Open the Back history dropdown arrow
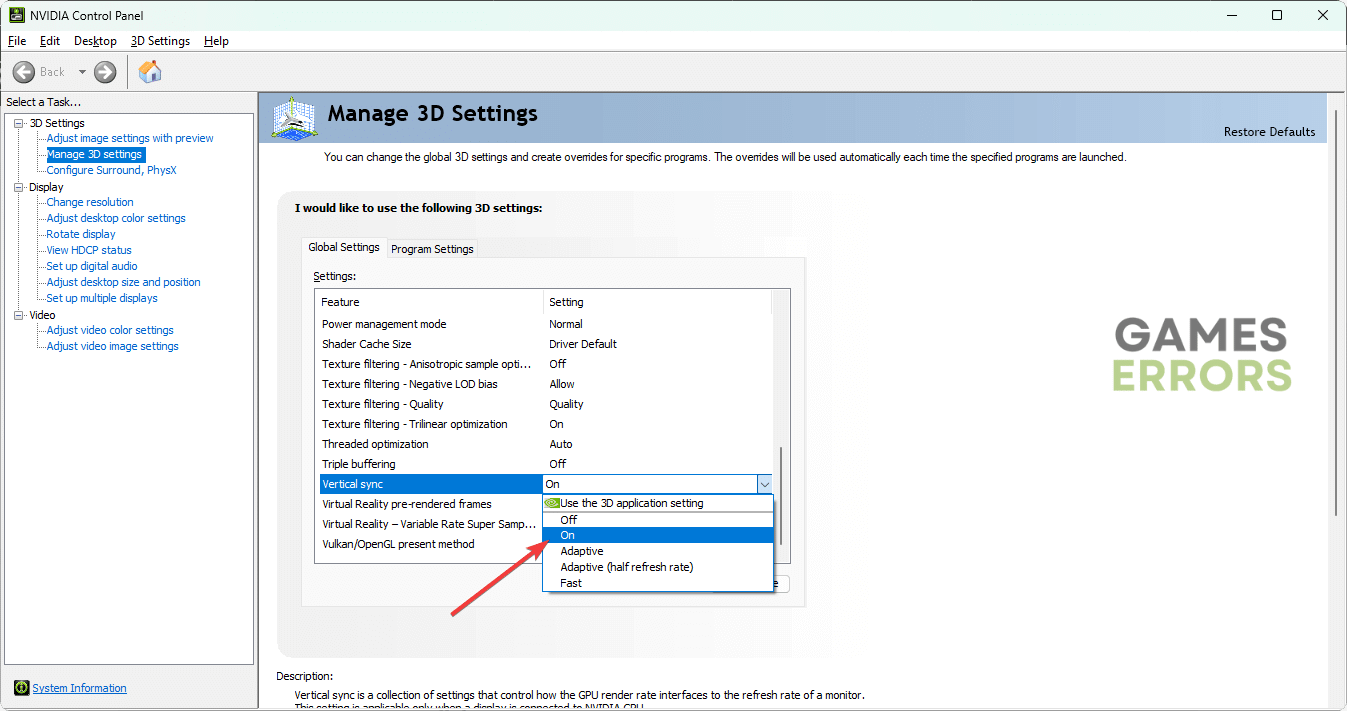The width and height of the screenshot is (1347, 711). point(82,72)
